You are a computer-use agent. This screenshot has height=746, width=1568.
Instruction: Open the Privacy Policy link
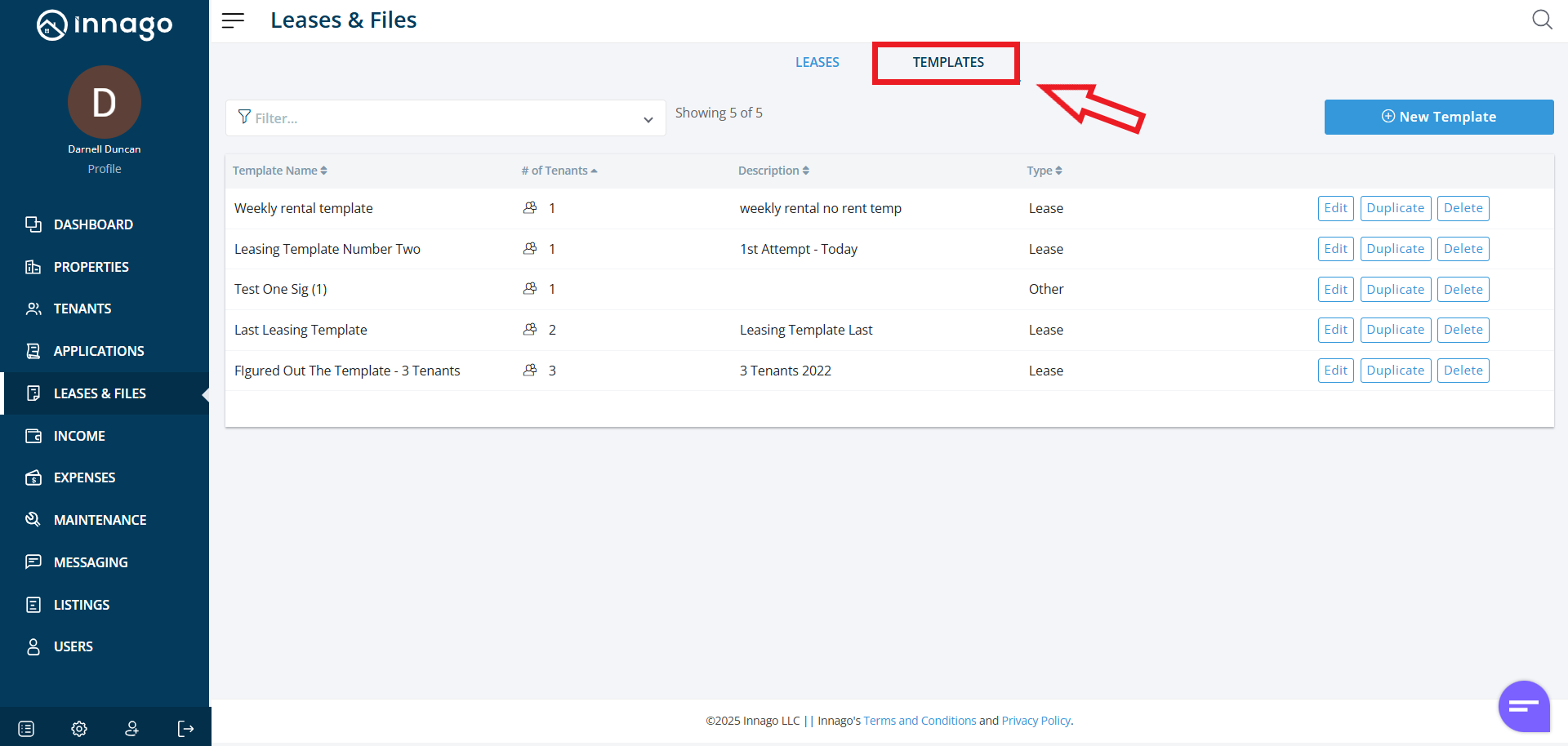[x=1036, y=721]
